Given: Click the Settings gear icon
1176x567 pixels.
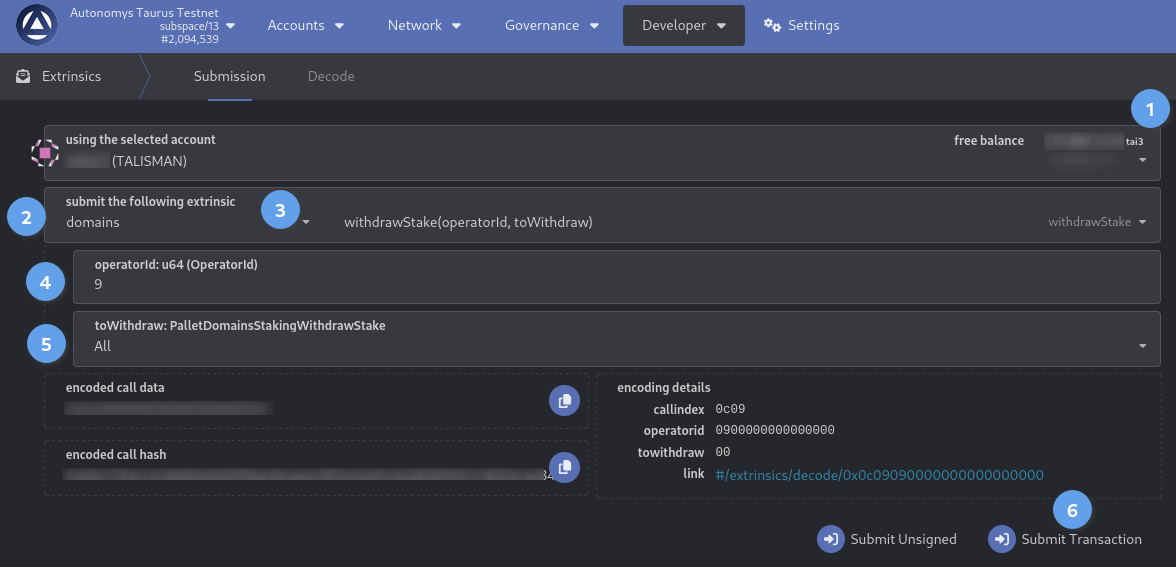Looking at the screenshot, I should 772,25.
